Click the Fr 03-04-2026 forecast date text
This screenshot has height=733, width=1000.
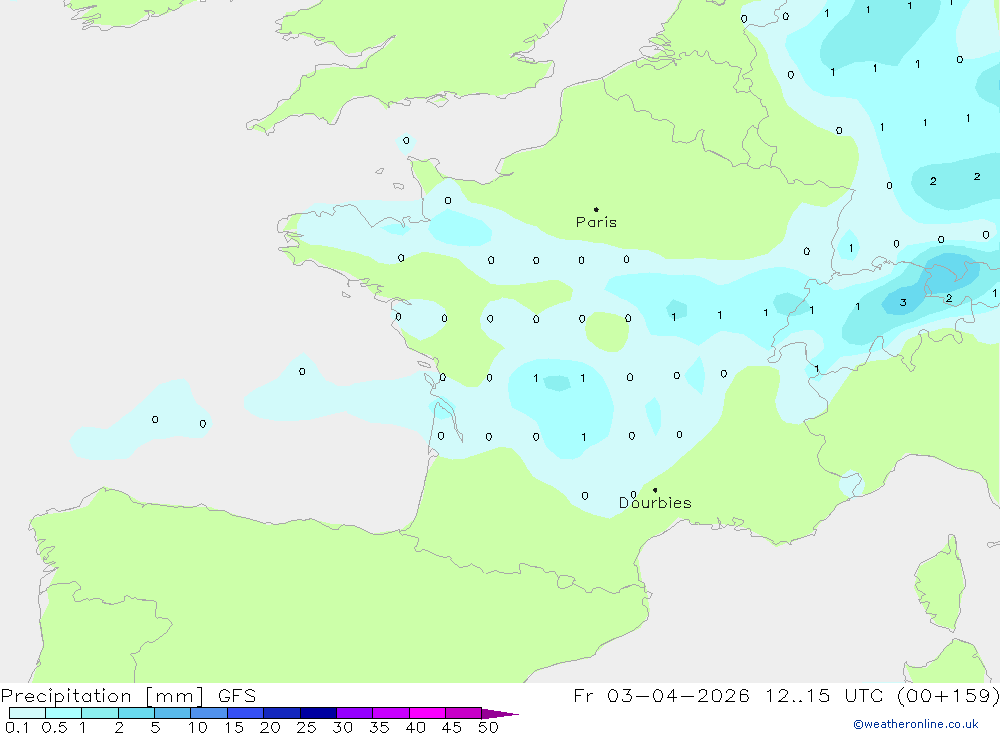pos(661,695)
